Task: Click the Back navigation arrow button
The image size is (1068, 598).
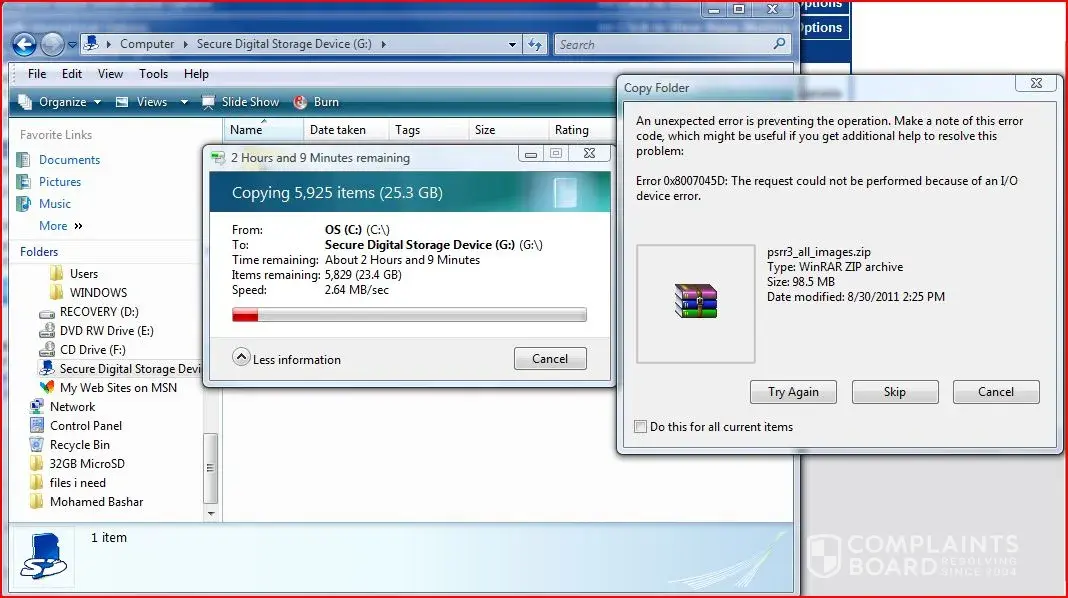Action: click(x=25, y=44)
